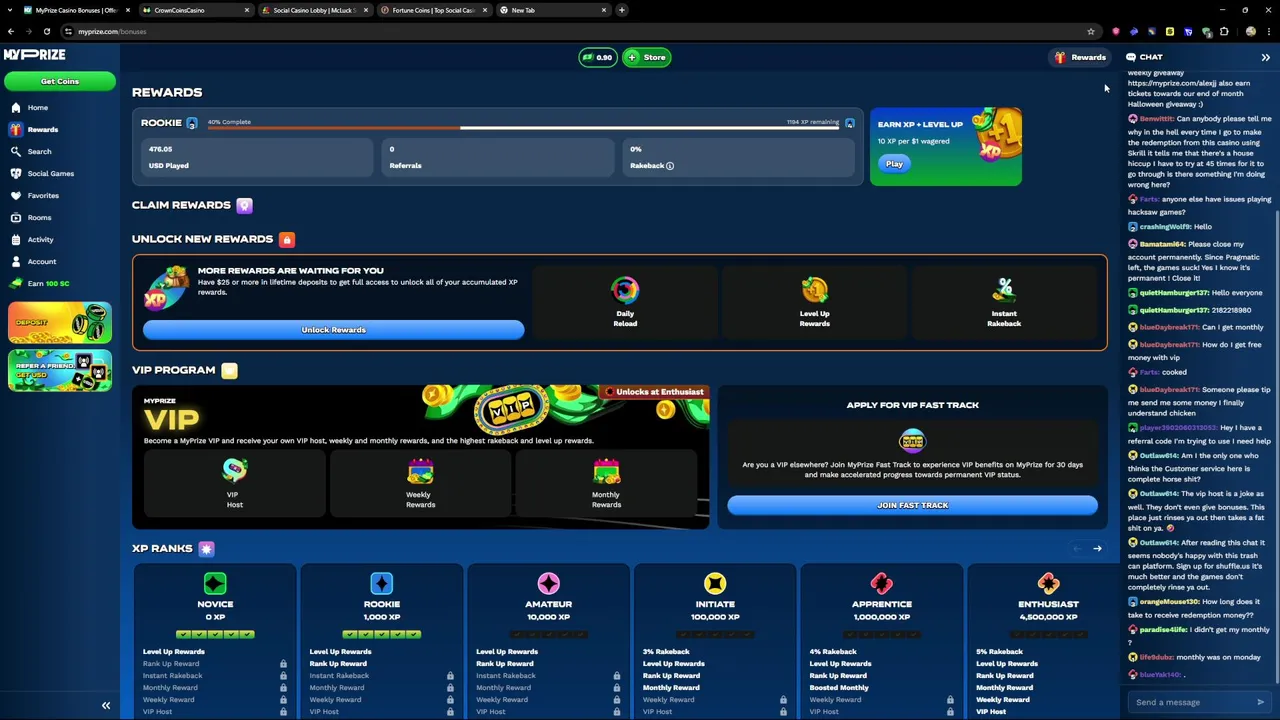This screenshot has width=1280, height=720.
Task: Click the Unlock New Rewards lock icon
Action: click(x=287, y=239)
